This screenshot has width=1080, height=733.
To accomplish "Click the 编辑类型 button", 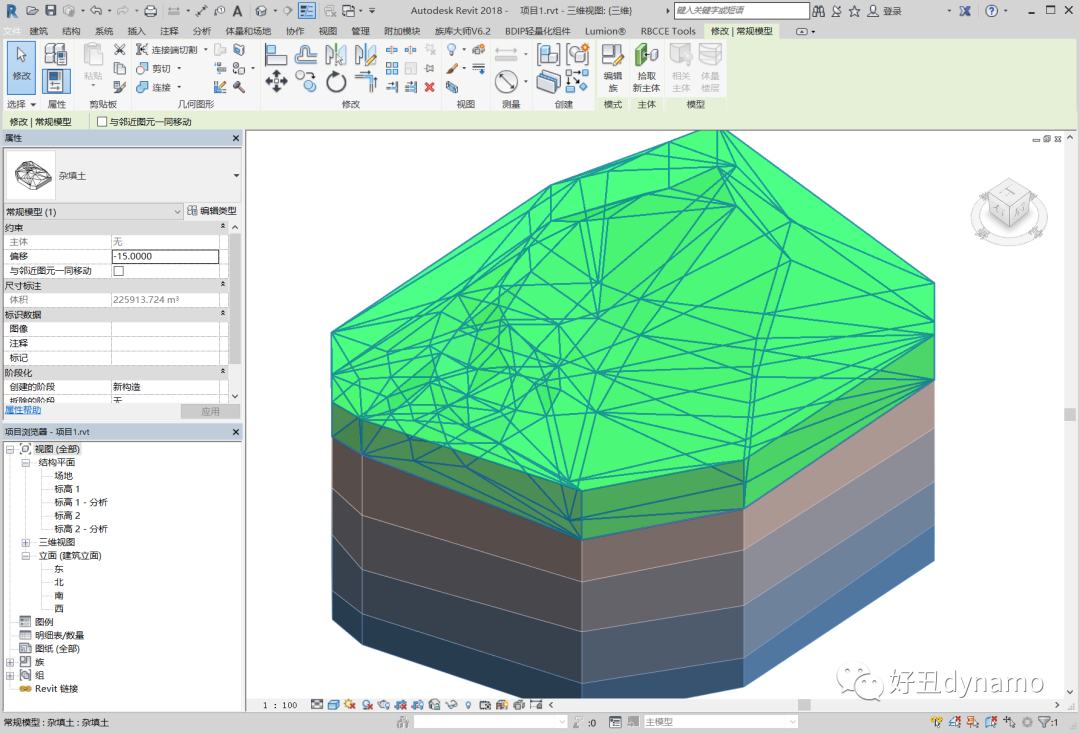I will (212, 211).
